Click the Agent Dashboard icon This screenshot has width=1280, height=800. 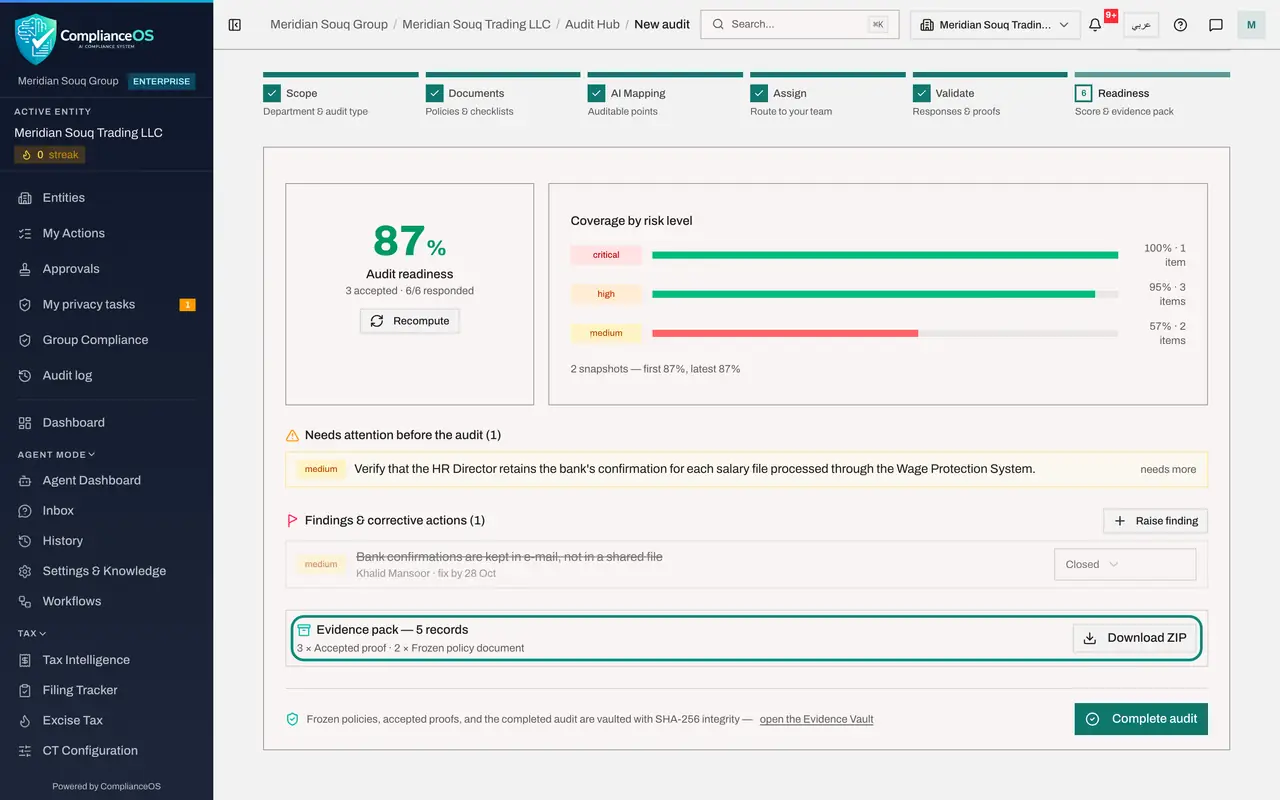point(25,481)
